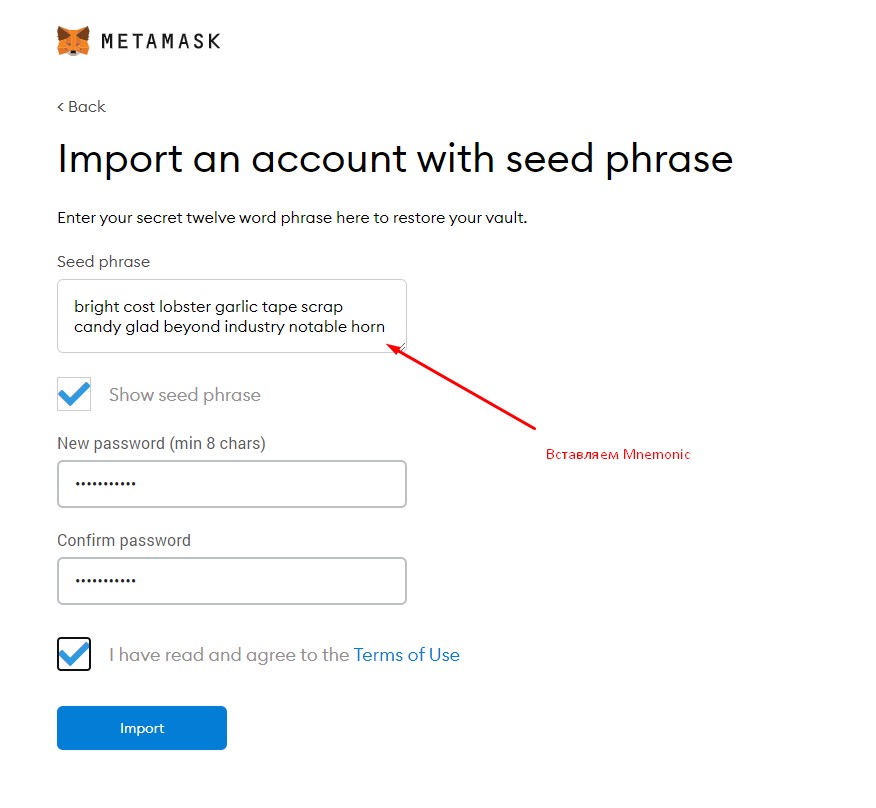The height and width of the screenshot is (808, 876).
Task: Grab the seed phrase box resize handle
Action: click(x=401, y=347)
